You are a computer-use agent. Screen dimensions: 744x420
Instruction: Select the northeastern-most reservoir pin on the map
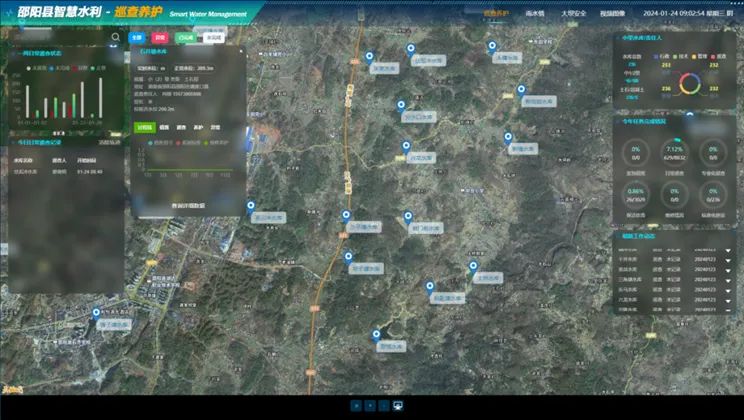[493, 47]
